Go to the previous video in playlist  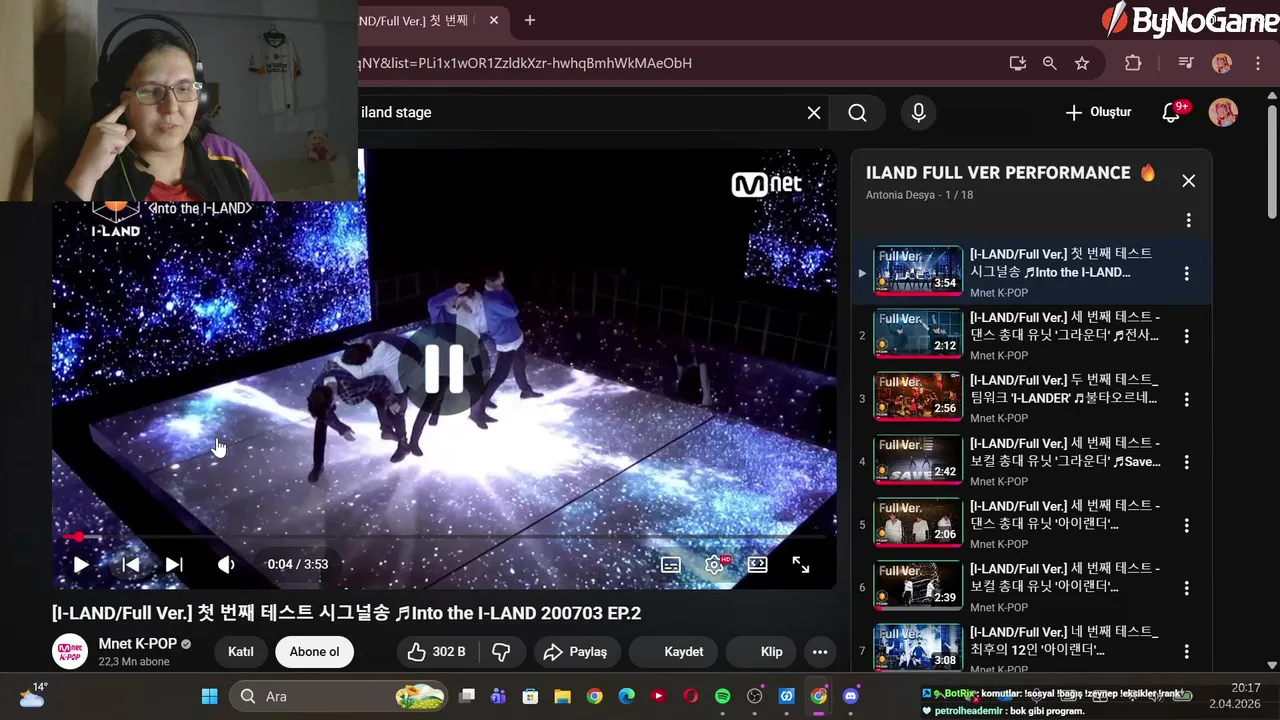131,564
